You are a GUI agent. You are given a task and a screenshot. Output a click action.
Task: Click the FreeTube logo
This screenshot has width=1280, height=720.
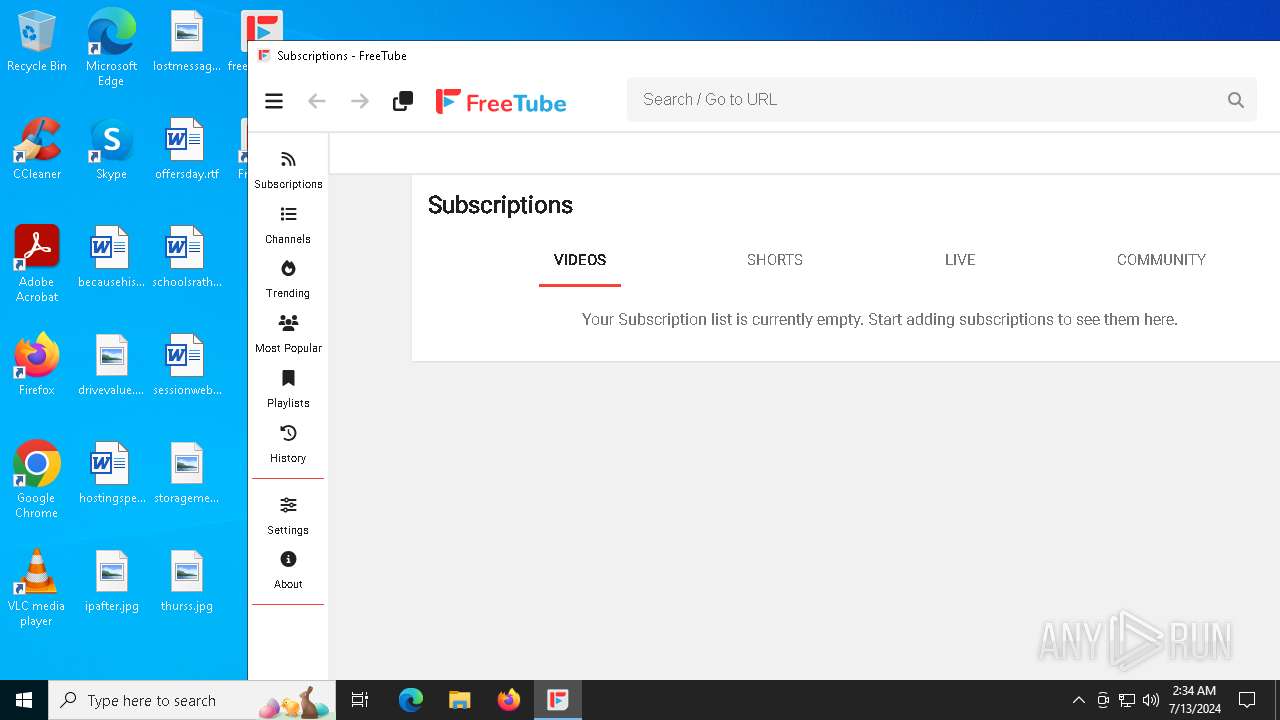(501, 102)
